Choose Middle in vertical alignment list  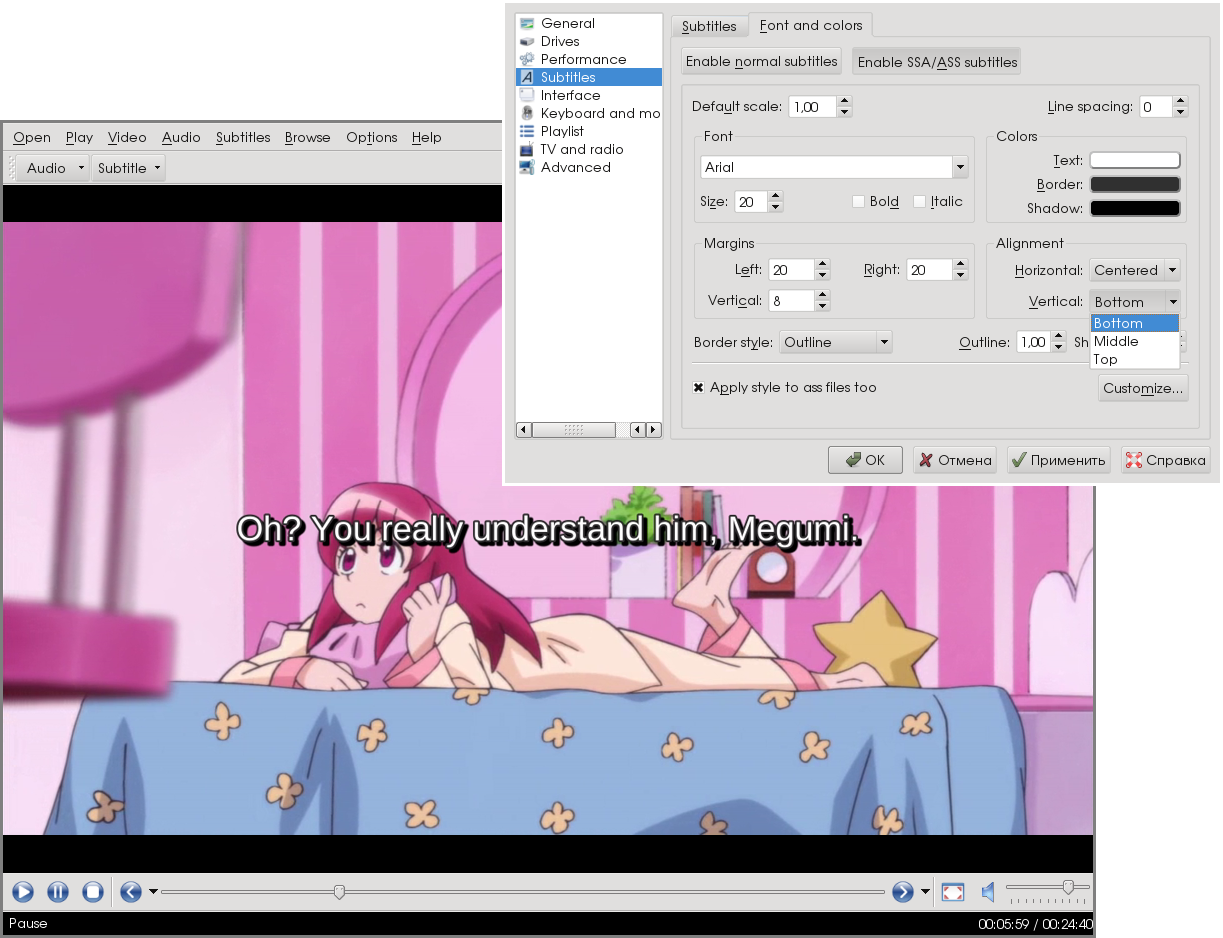click(x=1135, y=341)
